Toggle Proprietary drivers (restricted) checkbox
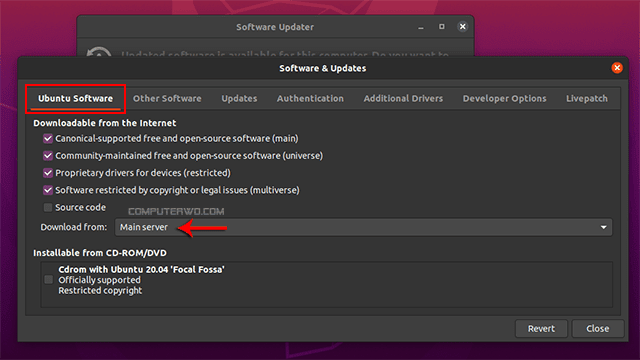The image size is (640, 360). pyautogui.click(x=48, y=173)
